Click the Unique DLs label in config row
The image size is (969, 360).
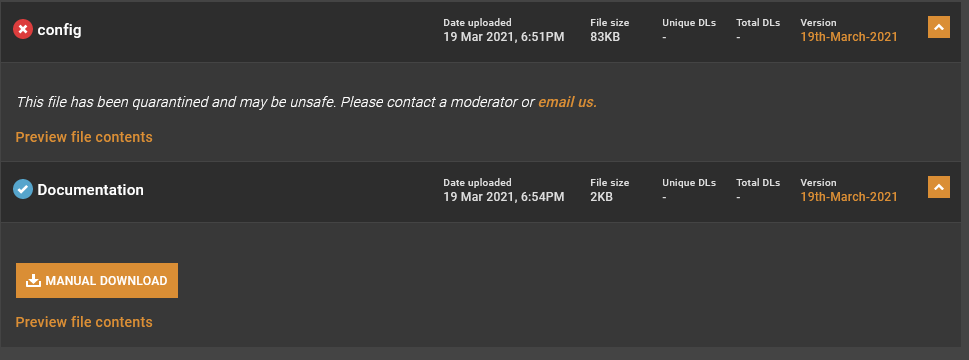tap(689, 23)
